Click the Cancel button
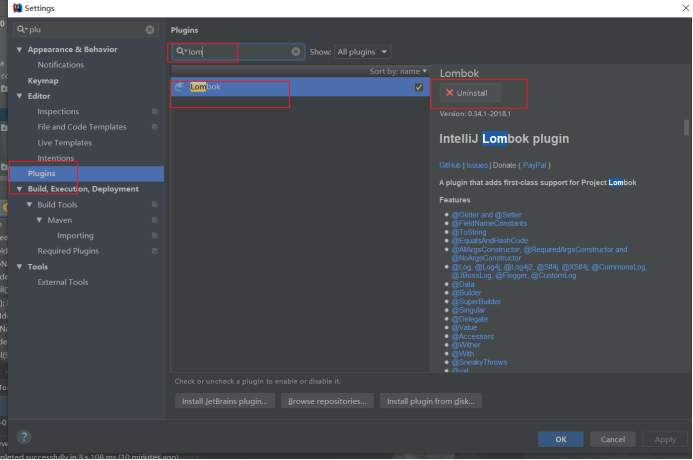Screen dimensions: 693x460 [x=613, y=439]
